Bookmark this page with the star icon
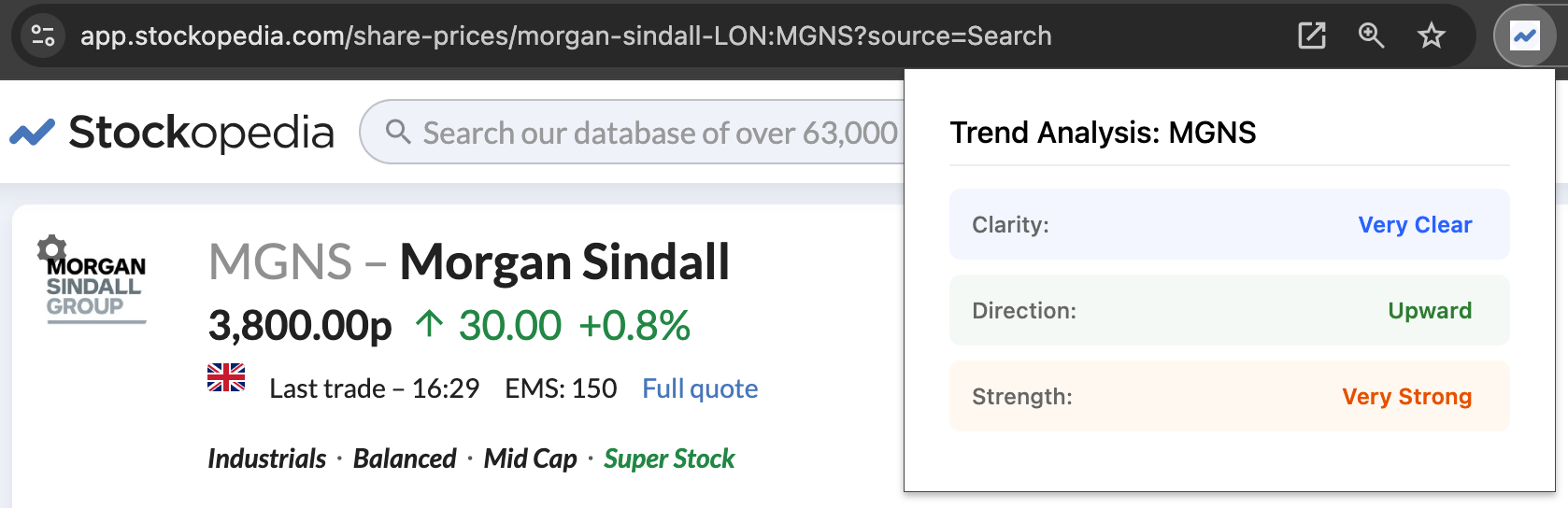The image size is (1568, 508). pos(1431,36)
